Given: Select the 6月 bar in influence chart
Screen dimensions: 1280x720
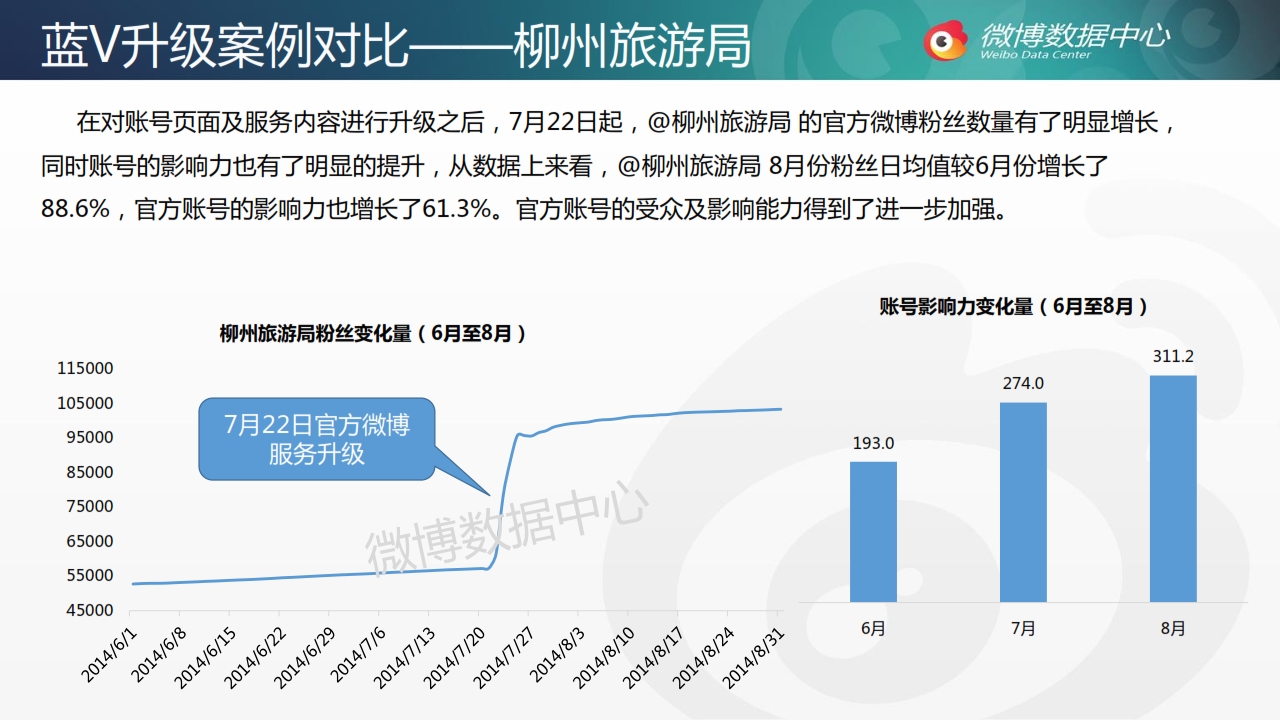Looking at the screenshot, I should tap(873, 532).
